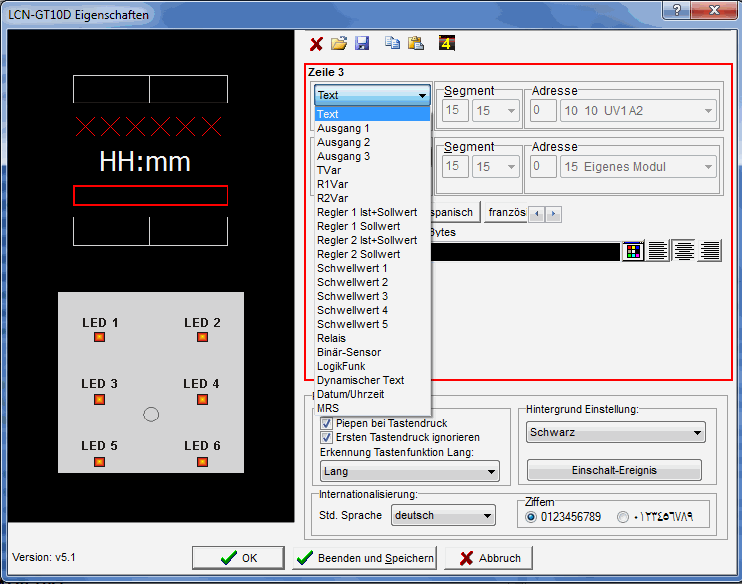Click the copy icon in toolbar
Viewport: 742px width, 584px height.
(393, 44)
